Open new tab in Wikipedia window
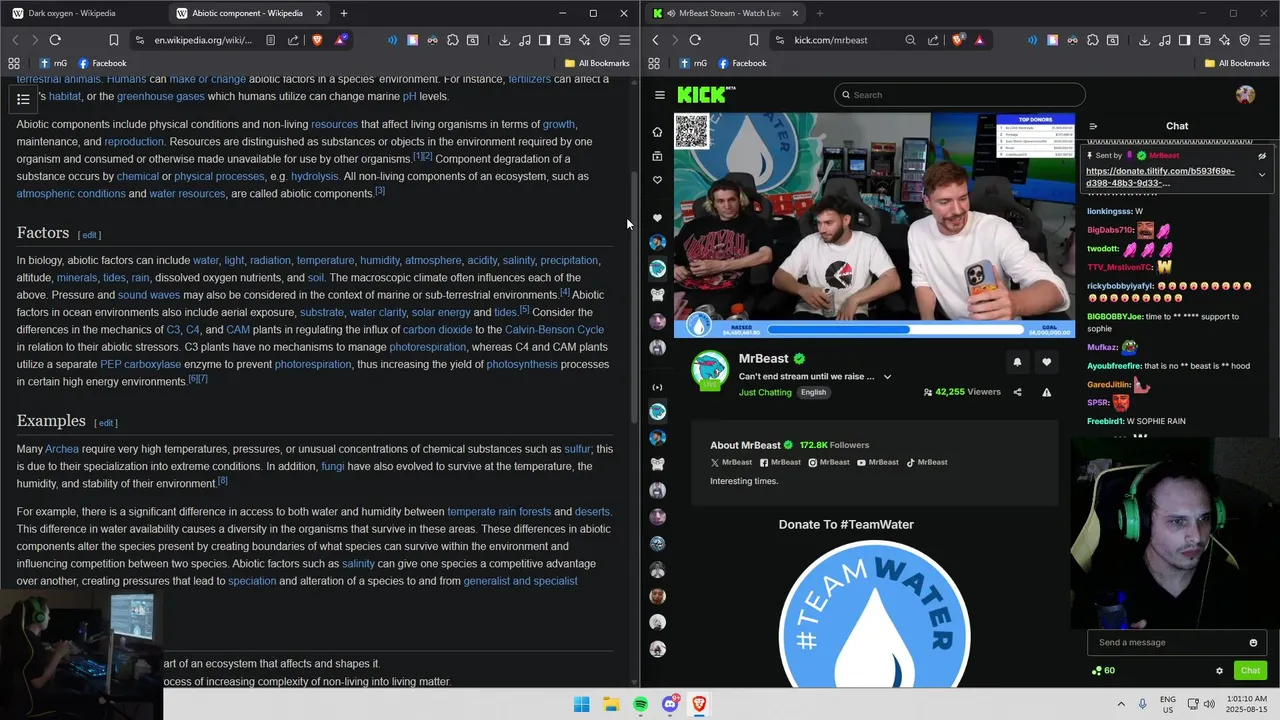This screenshot has height=720, width=1280. pyautogui.click(x=344, y=13)
